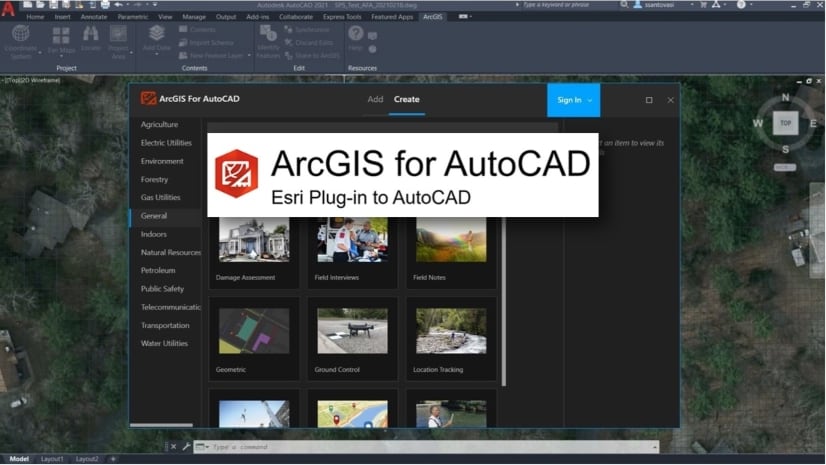Click the Locate binoculars icon
The width and height of the screenshot is (826, 465).
91,34
